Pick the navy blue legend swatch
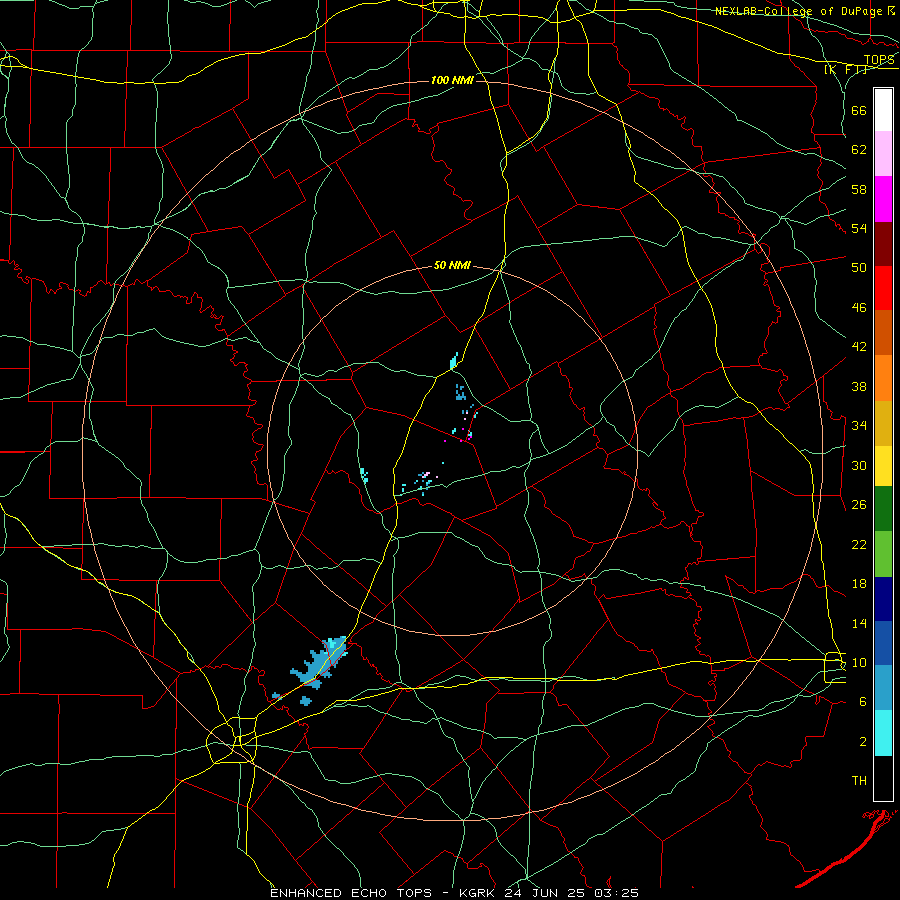 (883, 599)
